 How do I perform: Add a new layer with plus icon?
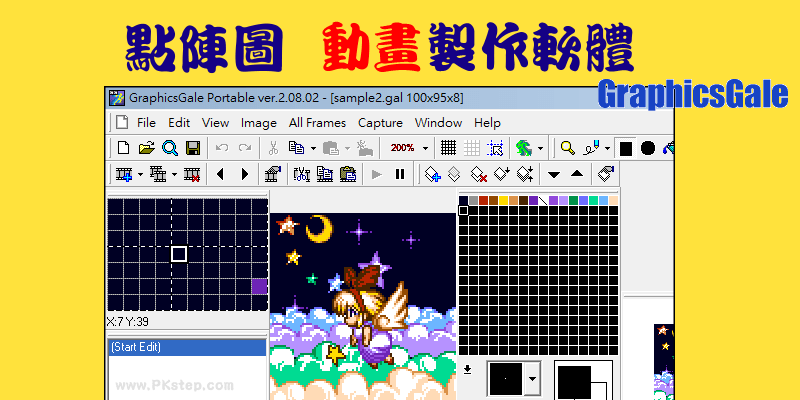pyautogui.click(x=433, y=174)
